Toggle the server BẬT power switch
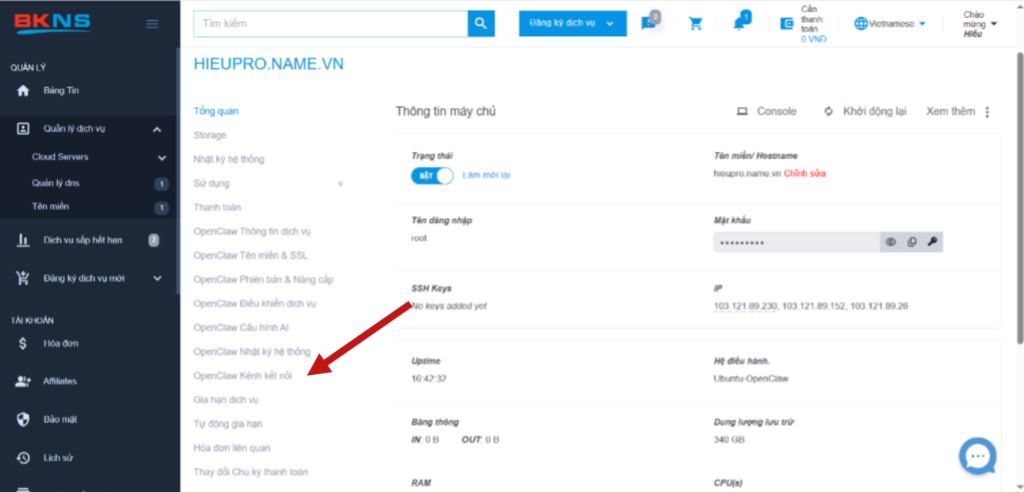1024x492 pixels. click(432, 175)
